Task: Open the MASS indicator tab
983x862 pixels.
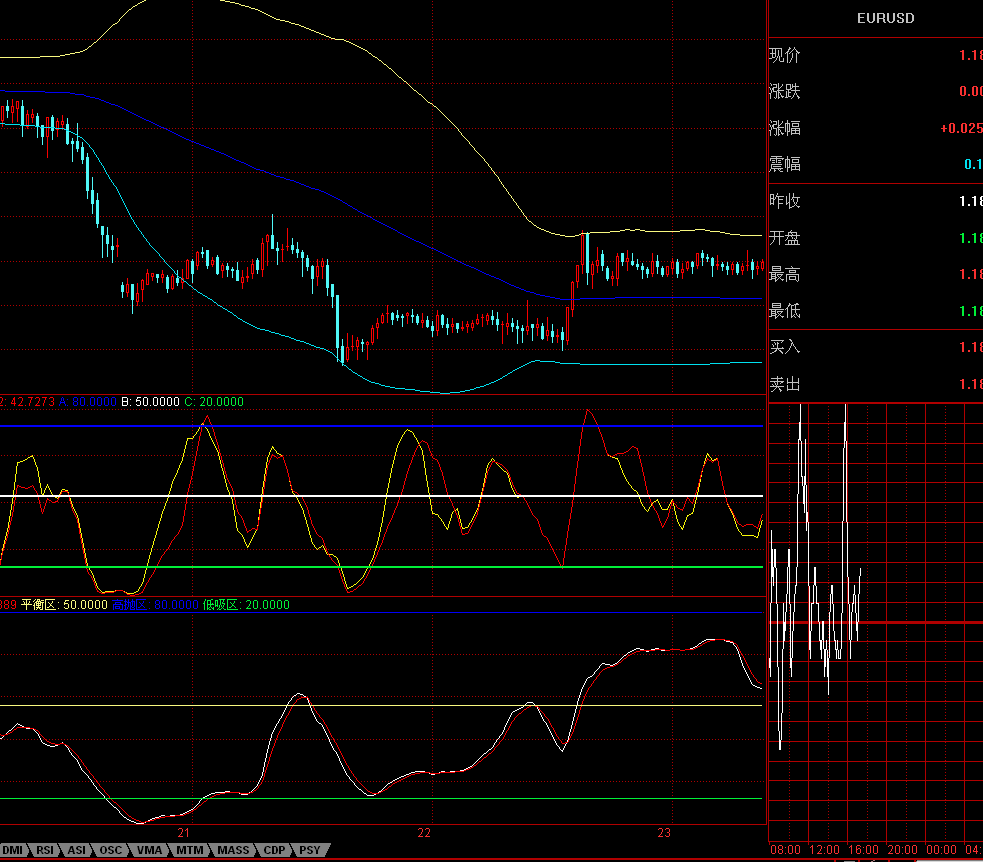Action: pos(233,850)
